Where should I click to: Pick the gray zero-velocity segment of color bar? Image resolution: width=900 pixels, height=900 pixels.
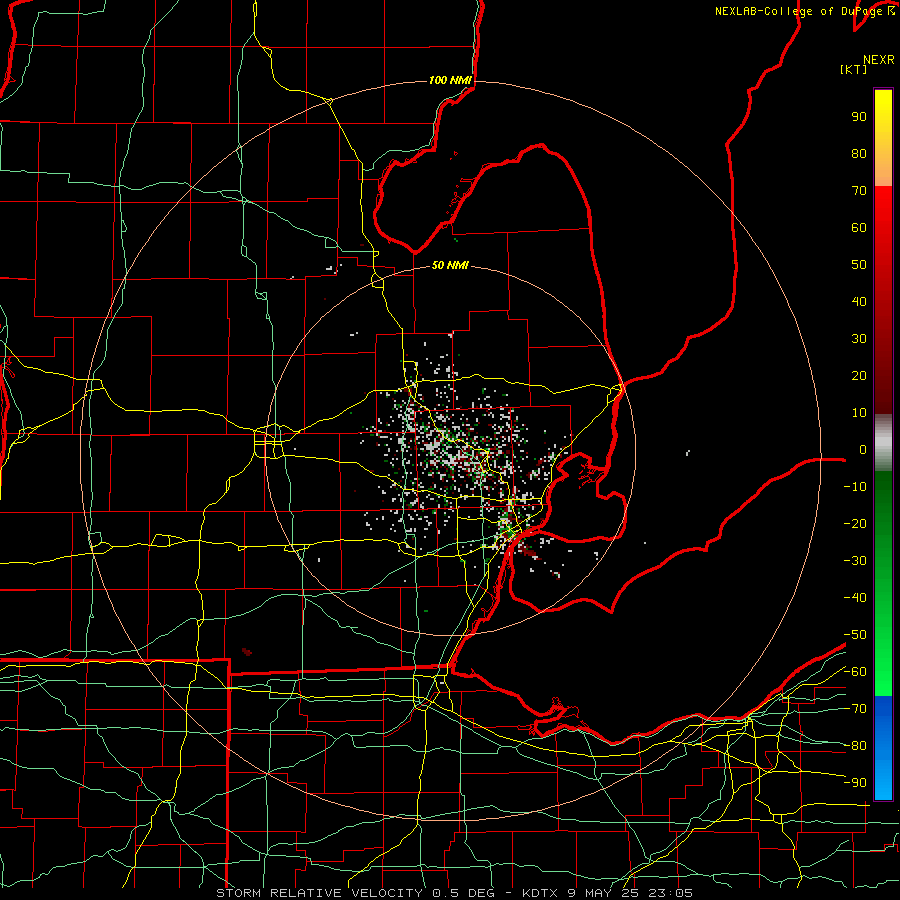[883, 443]
